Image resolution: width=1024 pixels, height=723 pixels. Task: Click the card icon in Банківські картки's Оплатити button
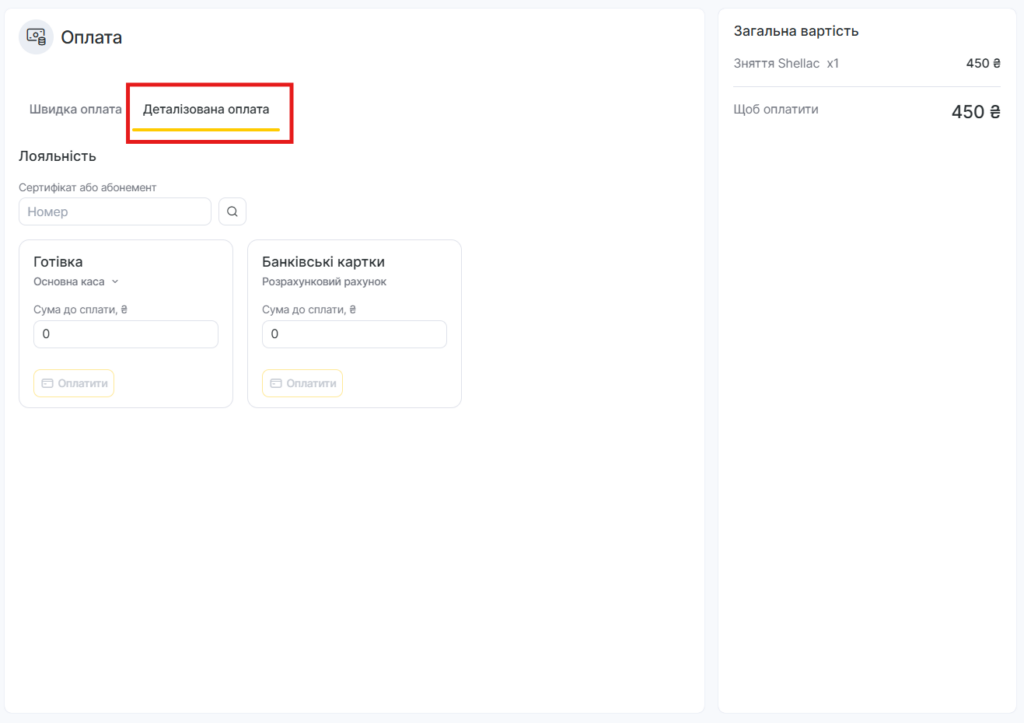pyautogui.click(x=276, y=383)
